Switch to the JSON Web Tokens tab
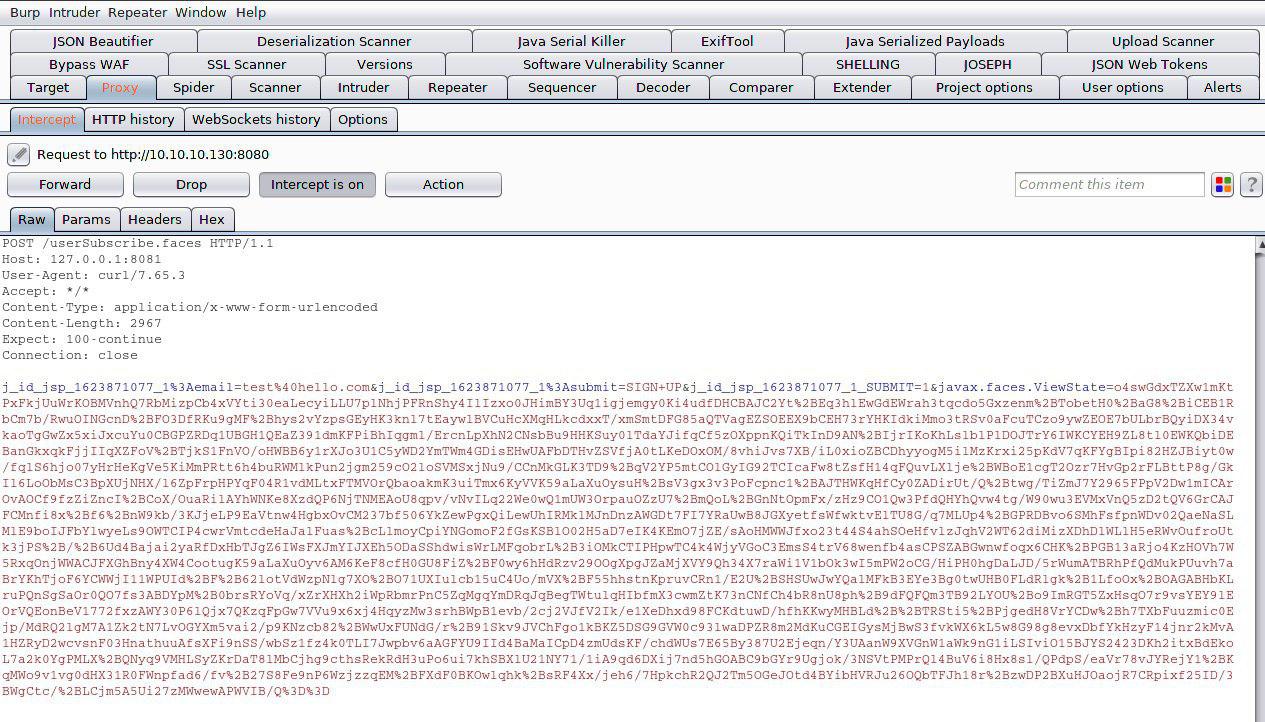The image size is (1265, 722). tap(1150, 64)
